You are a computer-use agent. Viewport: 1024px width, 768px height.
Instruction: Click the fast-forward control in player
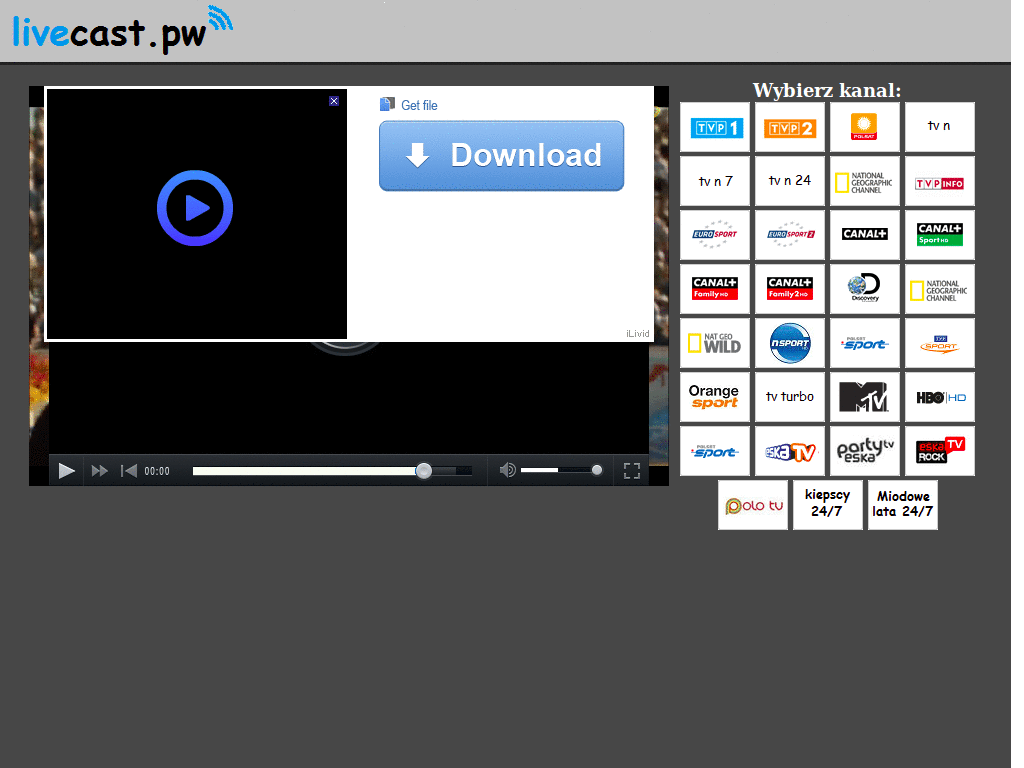tap(100, 471)
